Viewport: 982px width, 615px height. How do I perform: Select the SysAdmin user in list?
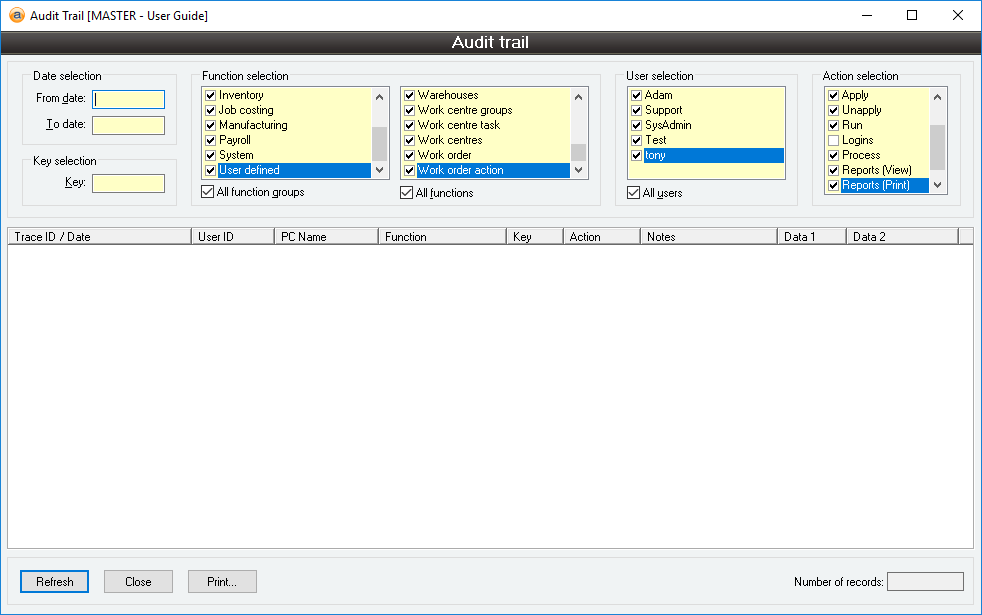[x=668, y=125]
